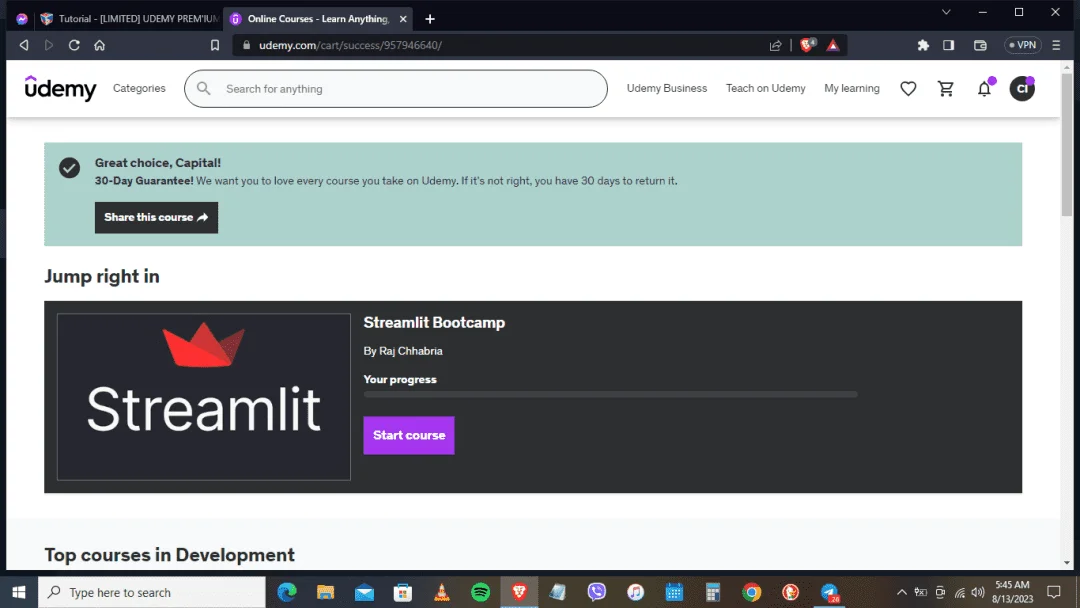This screenshot has width=1080, height=608.
Task: Open the Brave hamburger menu
Action: 1056,45
